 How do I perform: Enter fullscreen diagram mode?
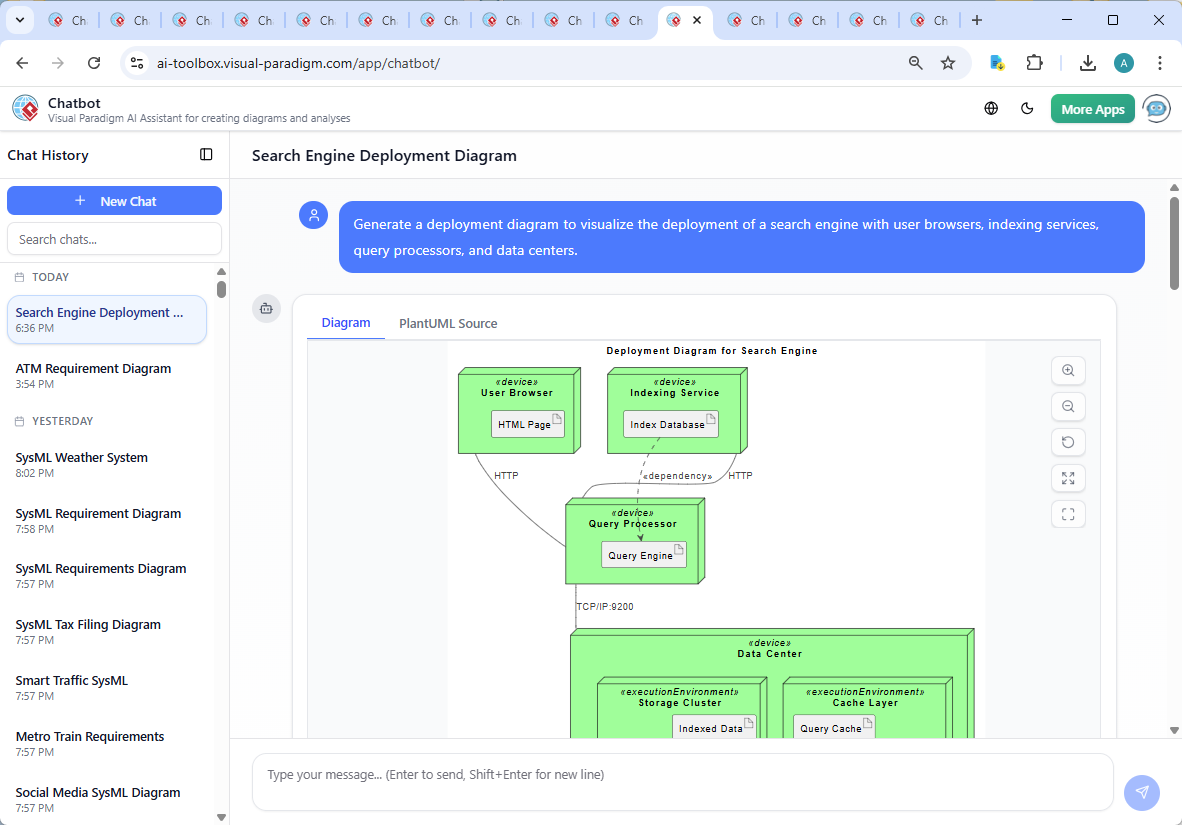pos(1068,514)
